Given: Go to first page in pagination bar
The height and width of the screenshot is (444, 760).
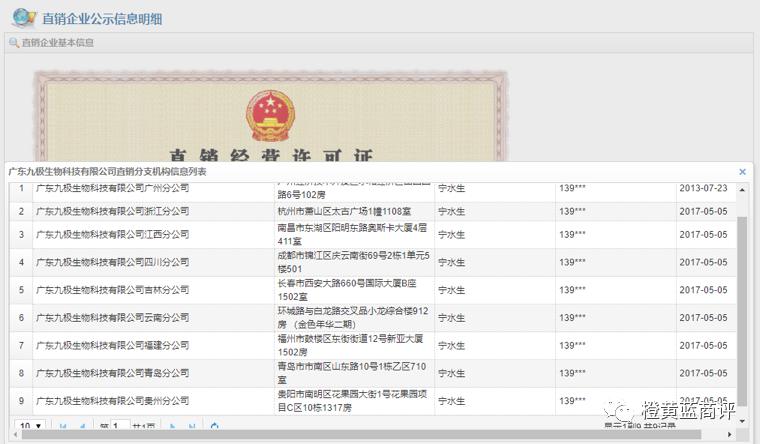Looking at the screenshot, I should point(63,428).
